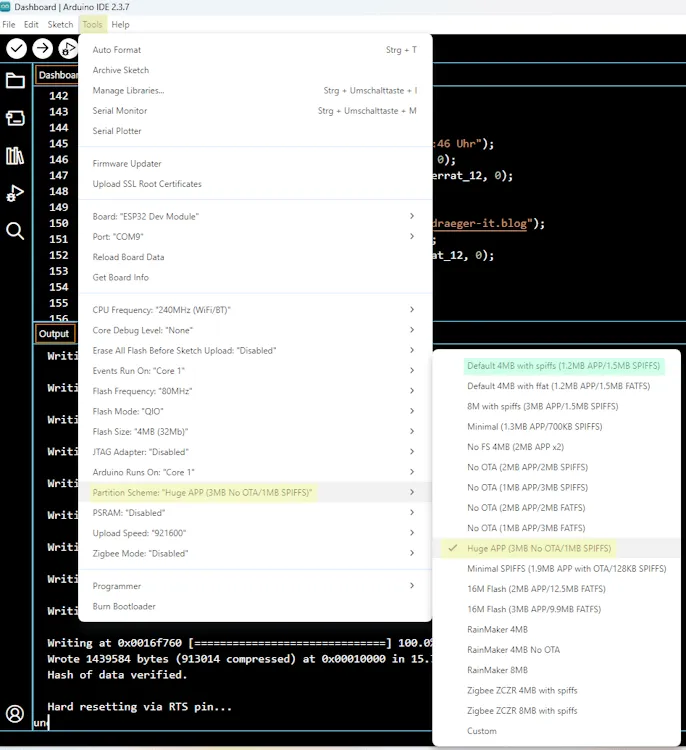Choose Minimal SPIFFS partition scheme
This screenshot has height=750, width=686.
[x=566, y=568]
